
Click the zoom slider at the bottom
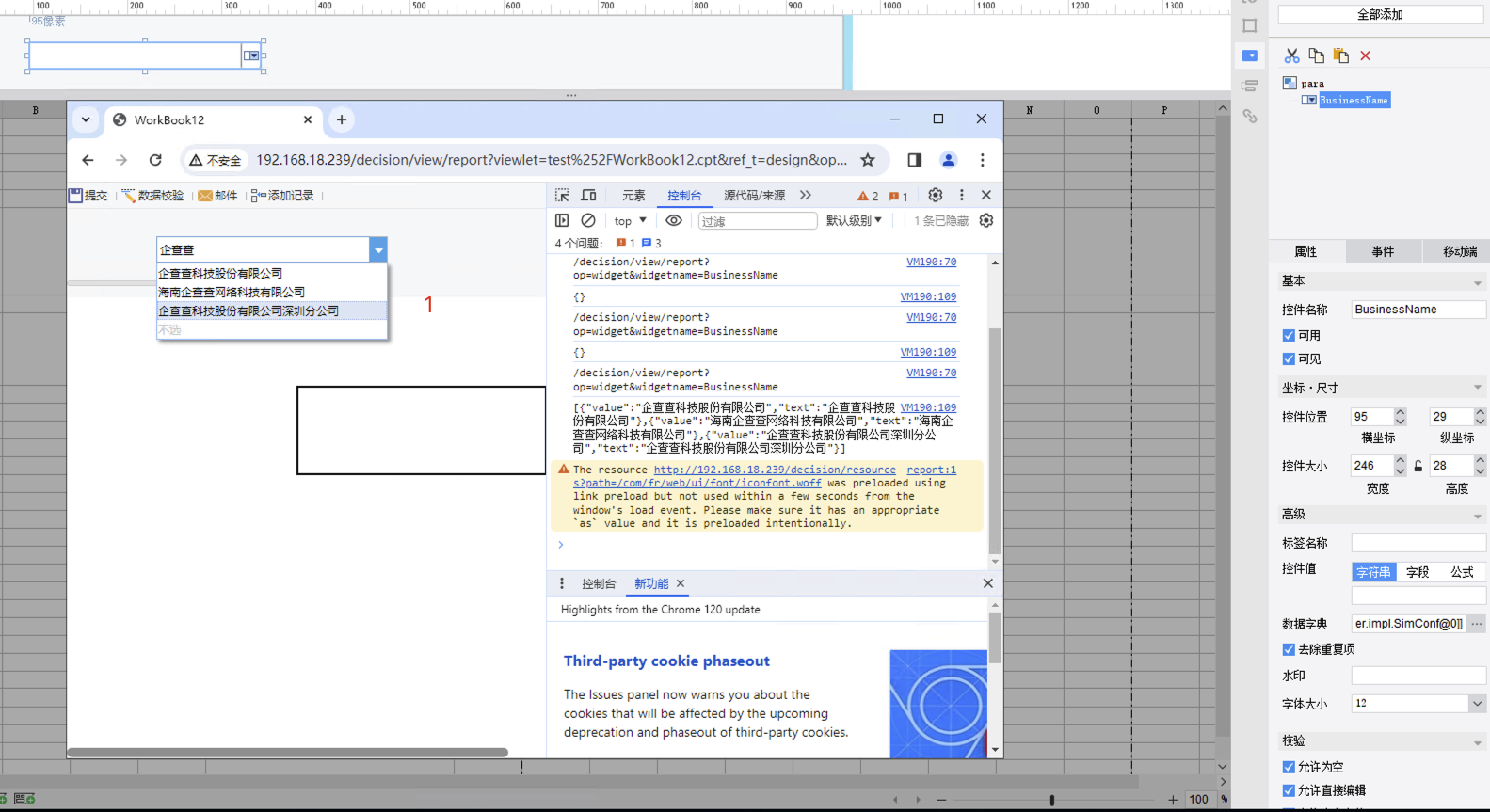tap(1051, 800)
